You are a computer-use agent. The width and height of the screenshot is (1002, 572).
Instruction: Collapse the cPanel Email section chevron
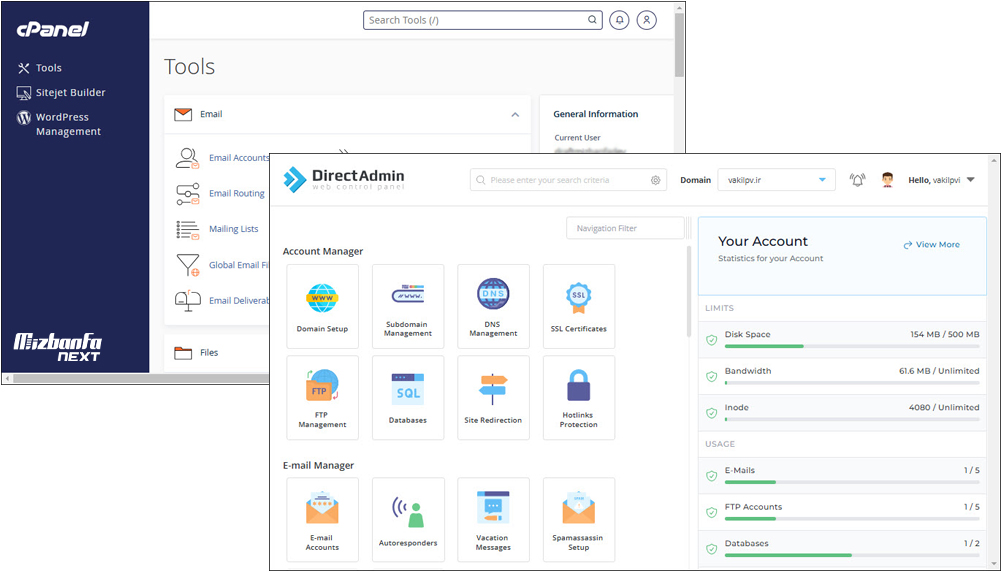pyautogui.click(x=515, y=115)
